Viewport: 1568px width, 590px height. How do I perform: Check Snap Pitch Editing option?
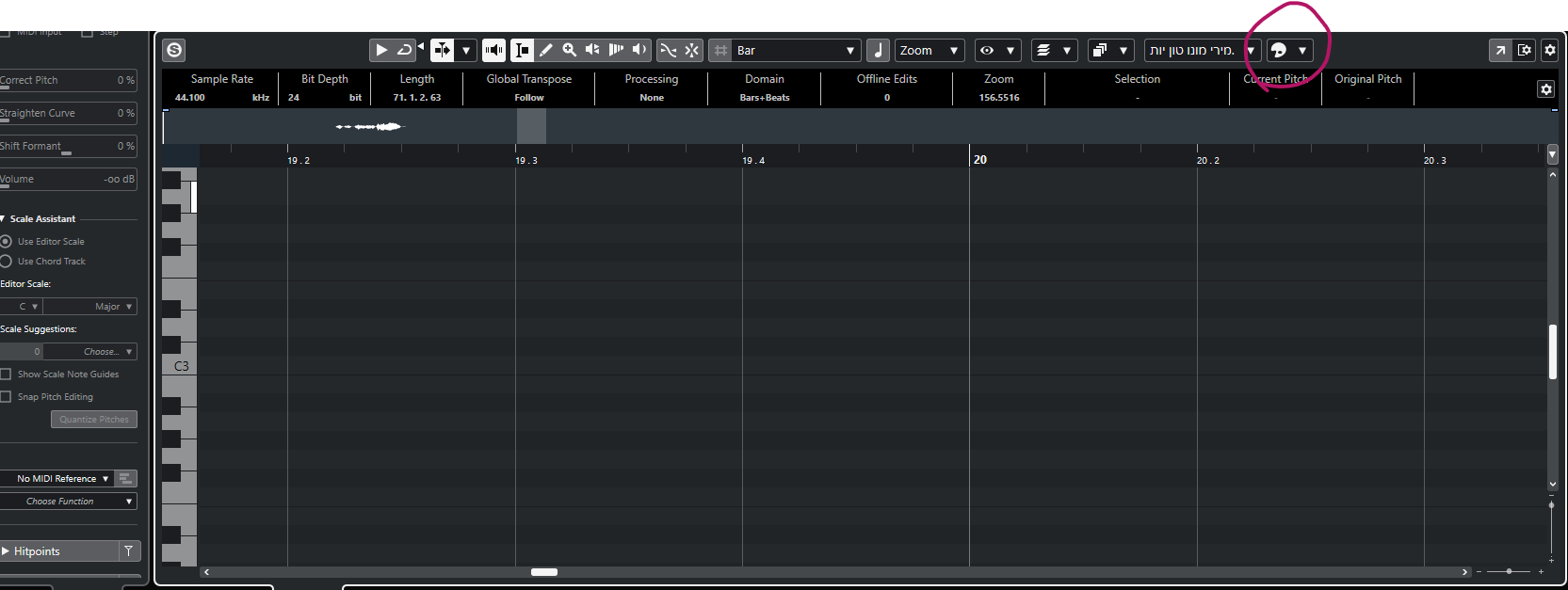[7, 397]
